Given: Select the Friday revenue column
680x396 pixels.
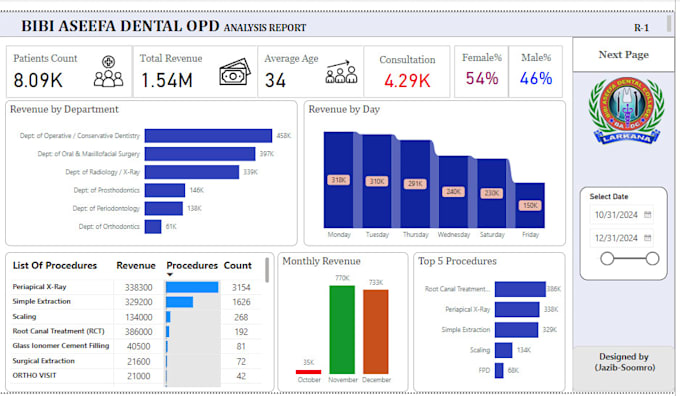Looking at the screenshot, I should click(x=530, y=206).
